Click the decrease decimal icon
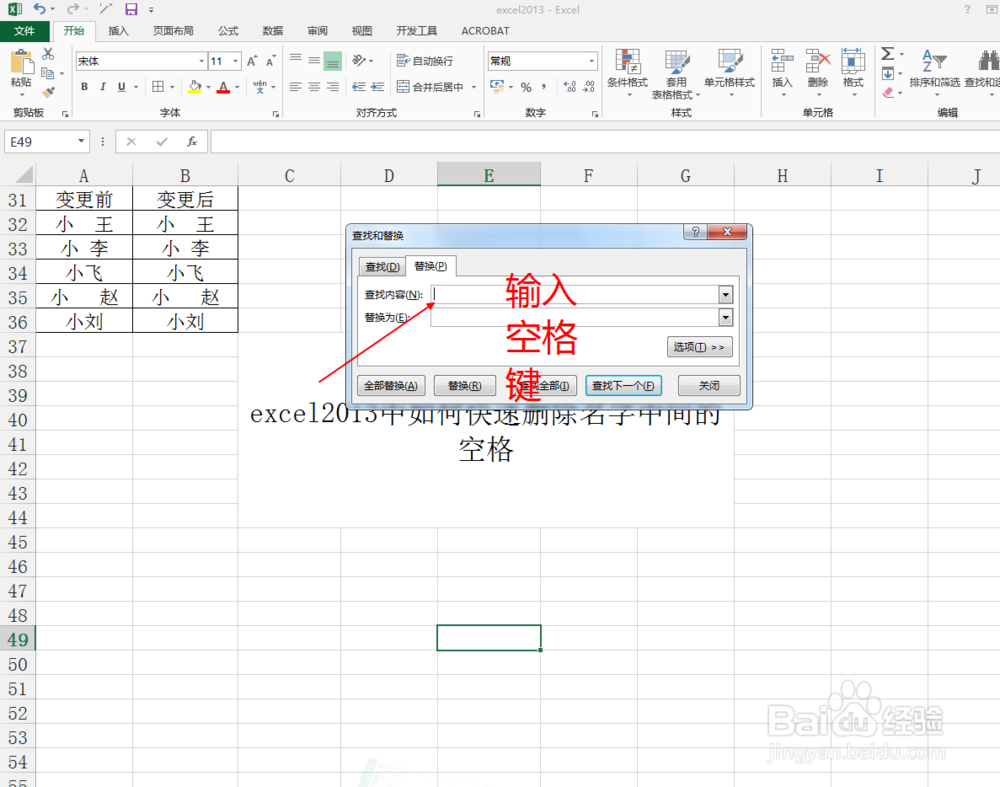 [x=589, y=87]
